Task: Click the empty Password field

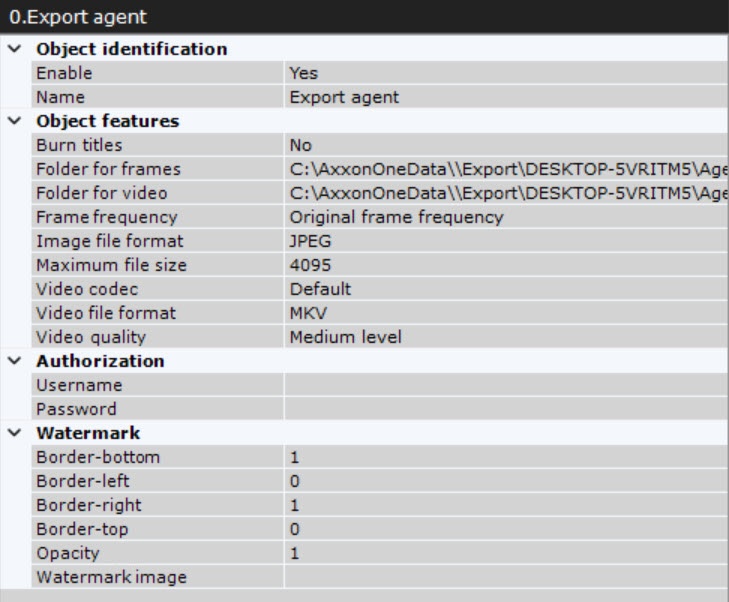Action: click(x=505, y=409)
